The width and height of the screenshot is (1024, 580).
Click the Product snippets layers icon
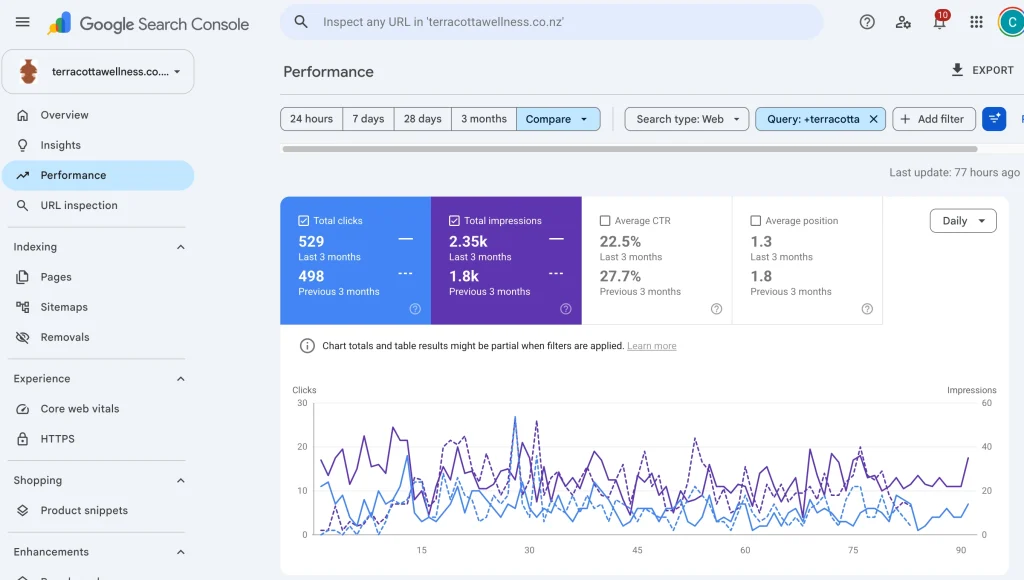23,511
